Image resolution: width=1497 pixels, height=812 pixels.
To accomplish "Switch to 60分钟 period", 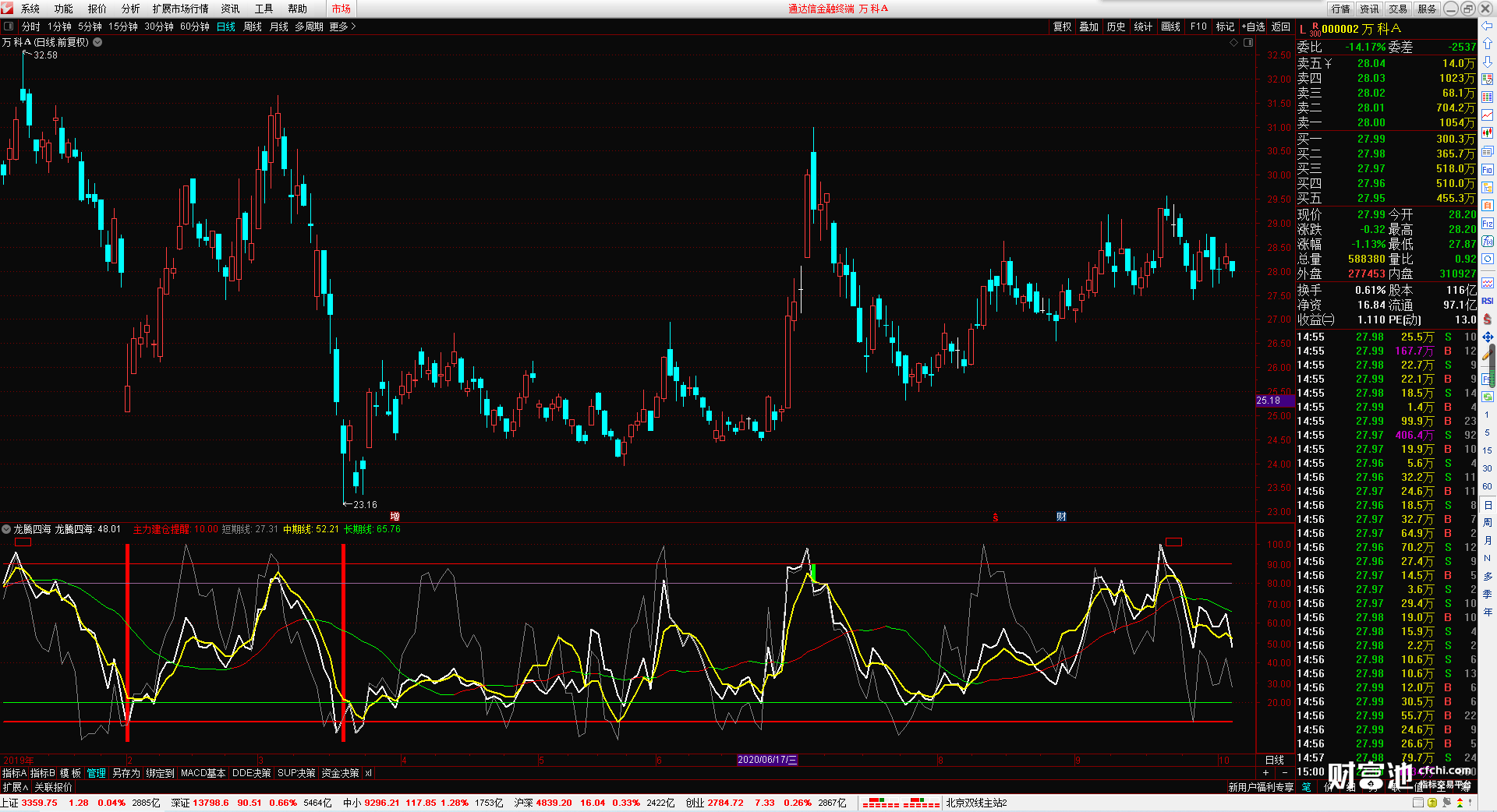I will point(195,26).
